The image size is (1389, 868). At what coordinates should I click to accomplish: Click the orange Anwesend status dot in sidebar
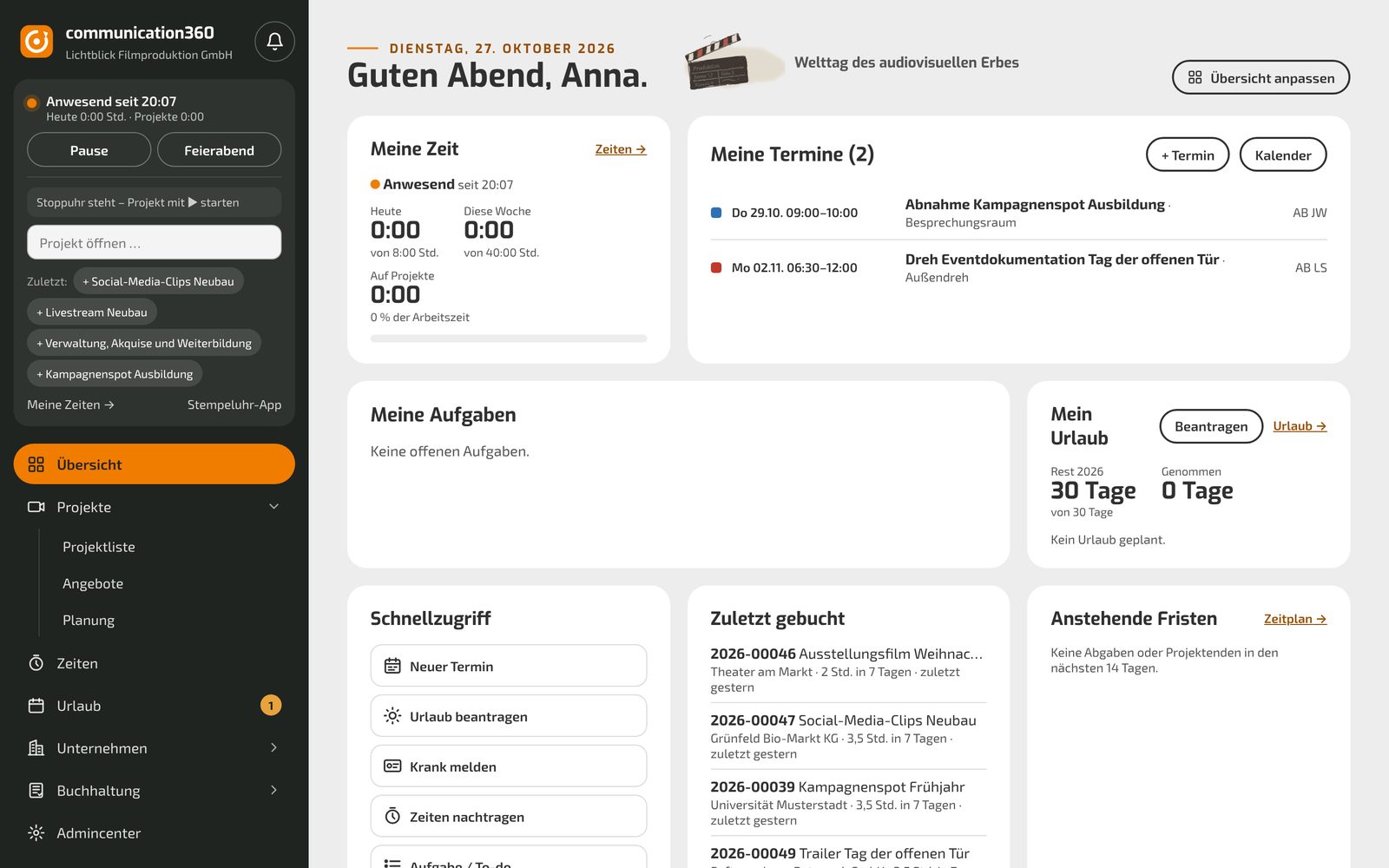pos(32,102)
